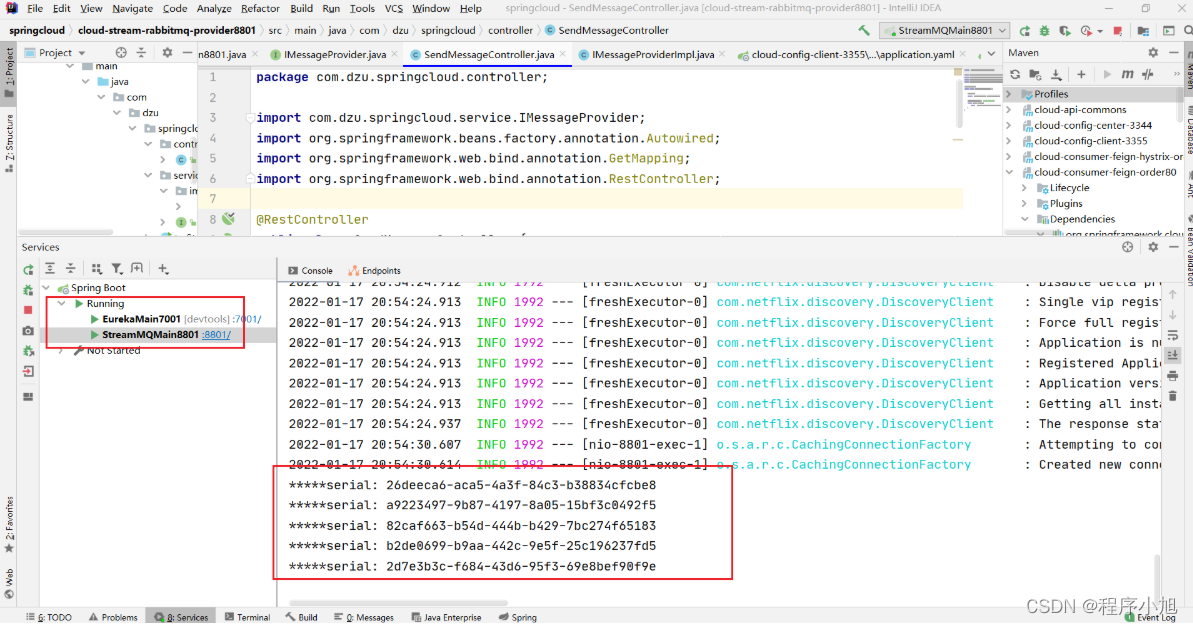Screen dimensions: 1193x625
Task: Open the Refactor menu
Action: pyautogui.click(x=260, y=8)
